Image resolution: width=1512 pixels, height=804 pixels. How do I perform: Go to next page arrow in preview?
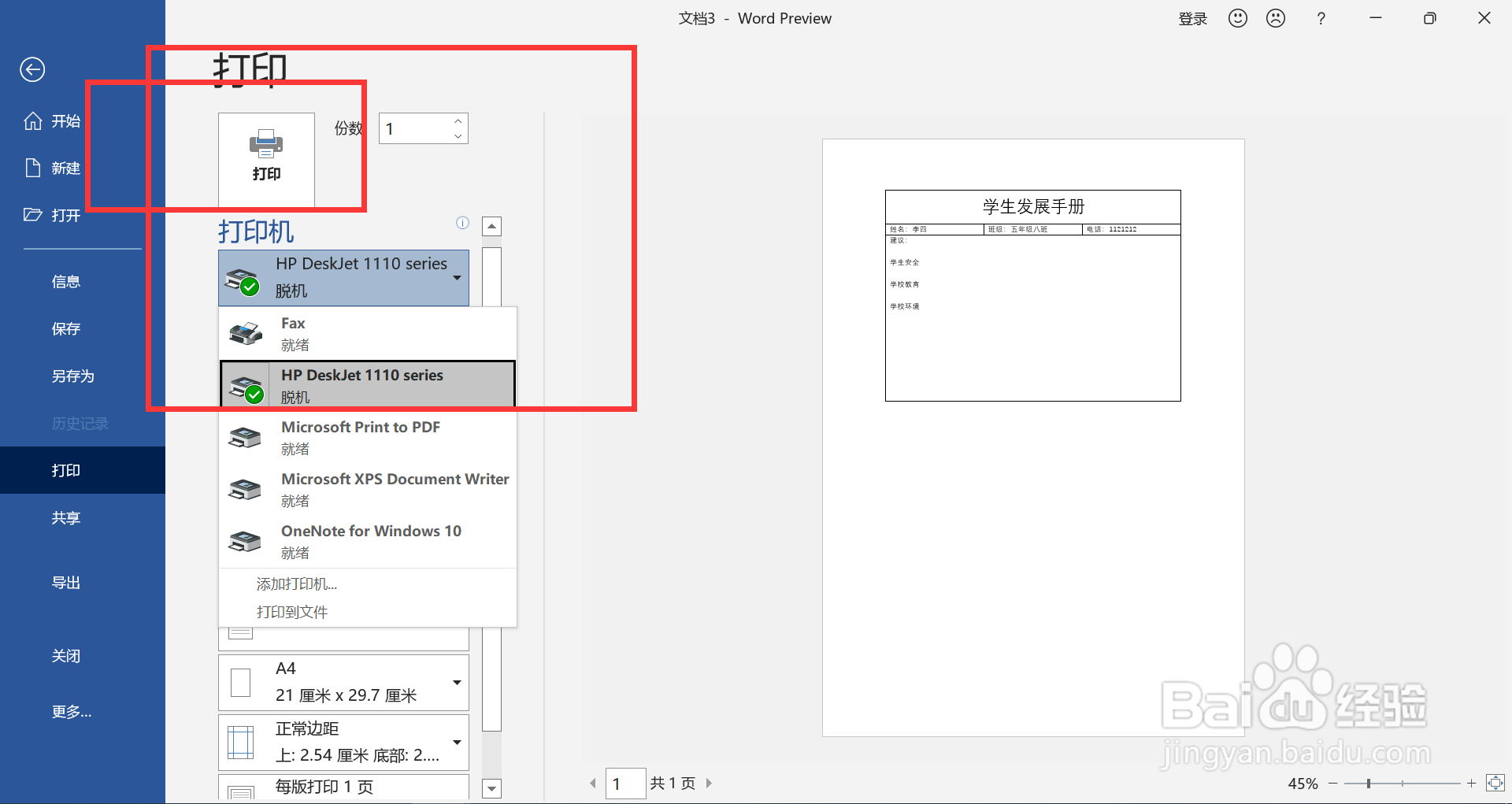[709, 784]
